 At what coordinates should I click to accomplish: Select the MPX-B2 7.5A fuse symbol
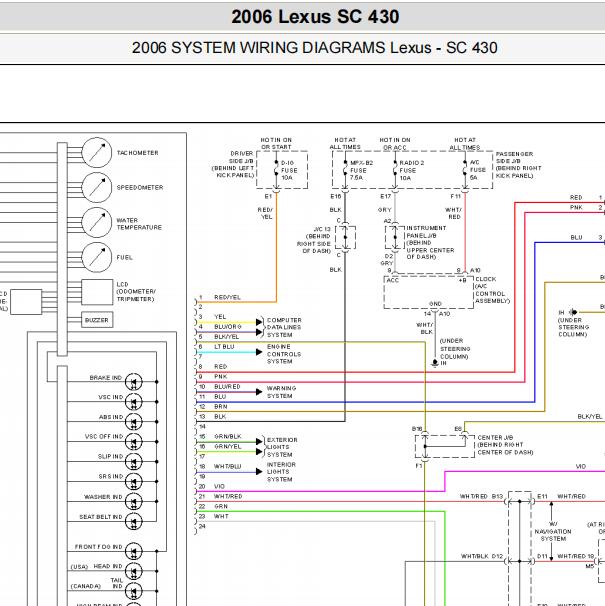345,170
